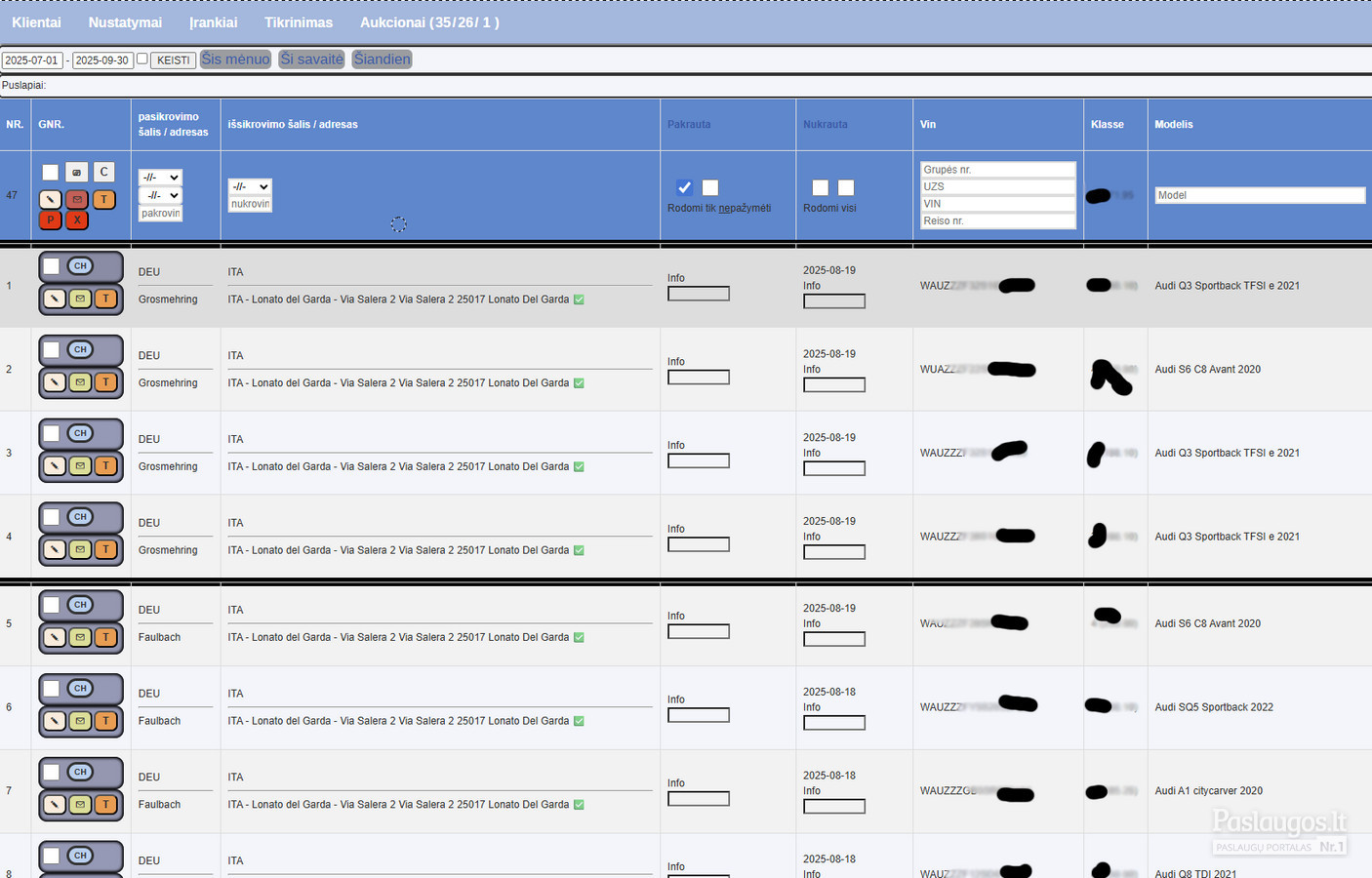
Task: Tick the first Nukrauta filter checkbox
Action: coord(820,187)
